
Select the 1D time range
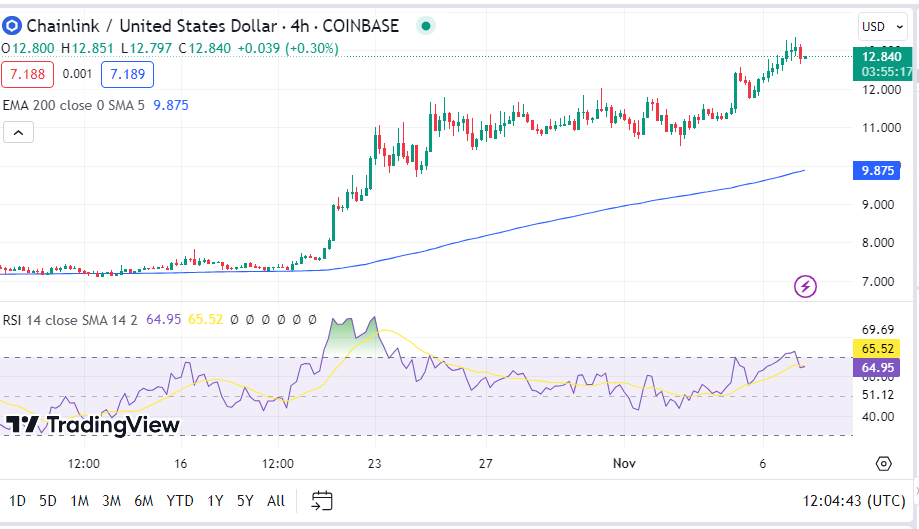[18, 500]
